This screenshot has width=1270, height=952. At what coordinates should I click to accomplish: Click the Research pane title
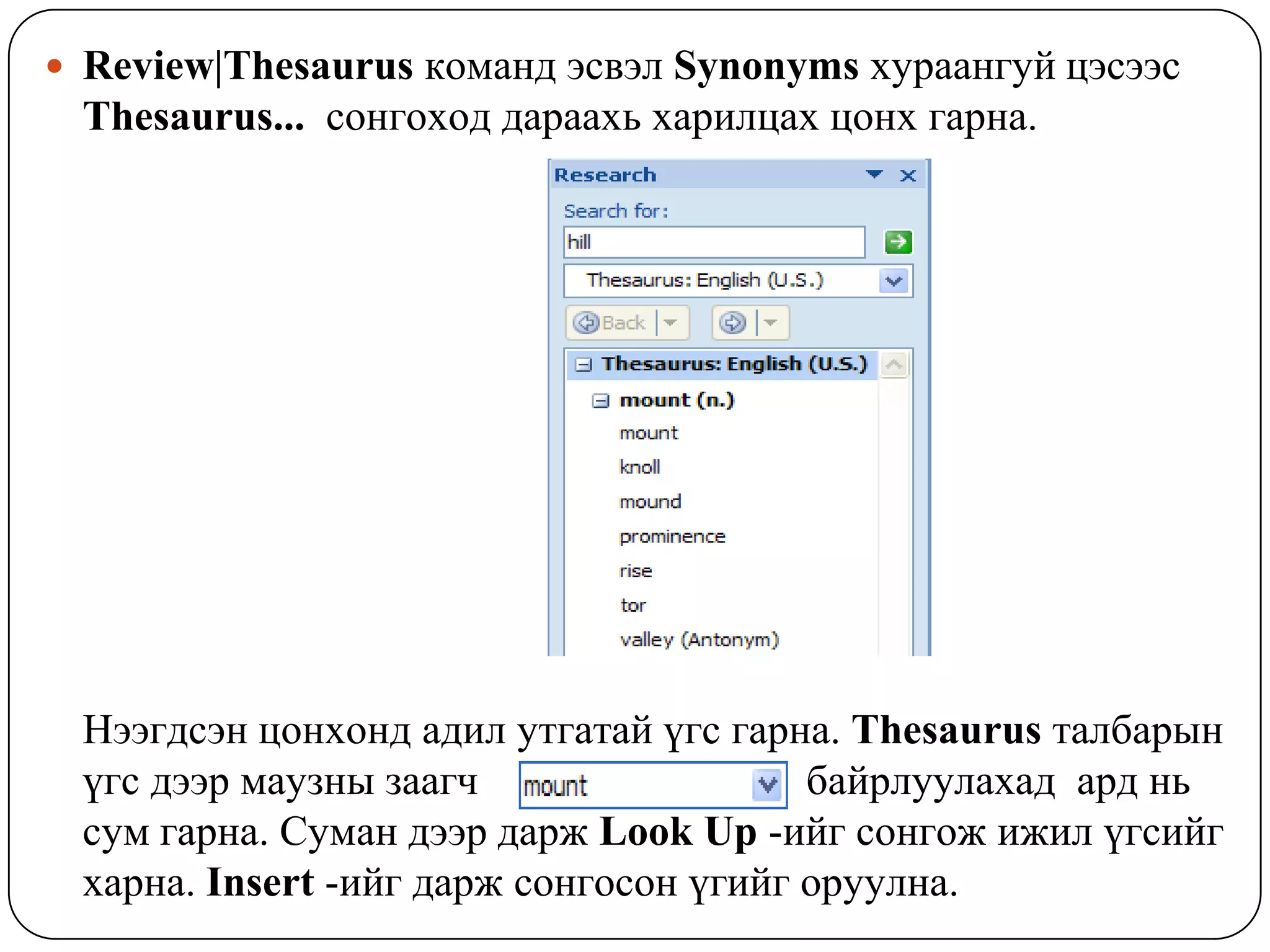(x=605, y=175)
